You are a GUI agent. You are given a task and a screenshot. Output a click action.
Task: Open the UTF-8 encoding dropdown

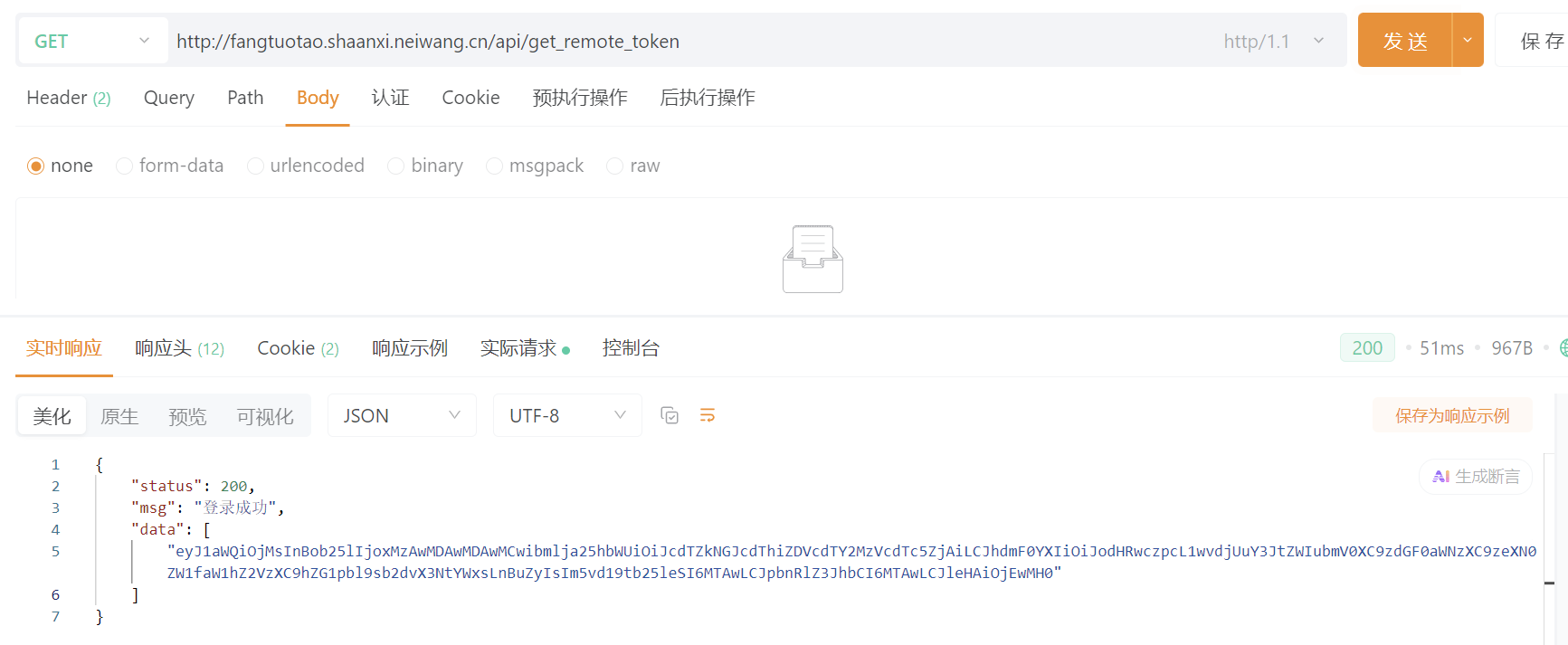[x=567, y=416]
